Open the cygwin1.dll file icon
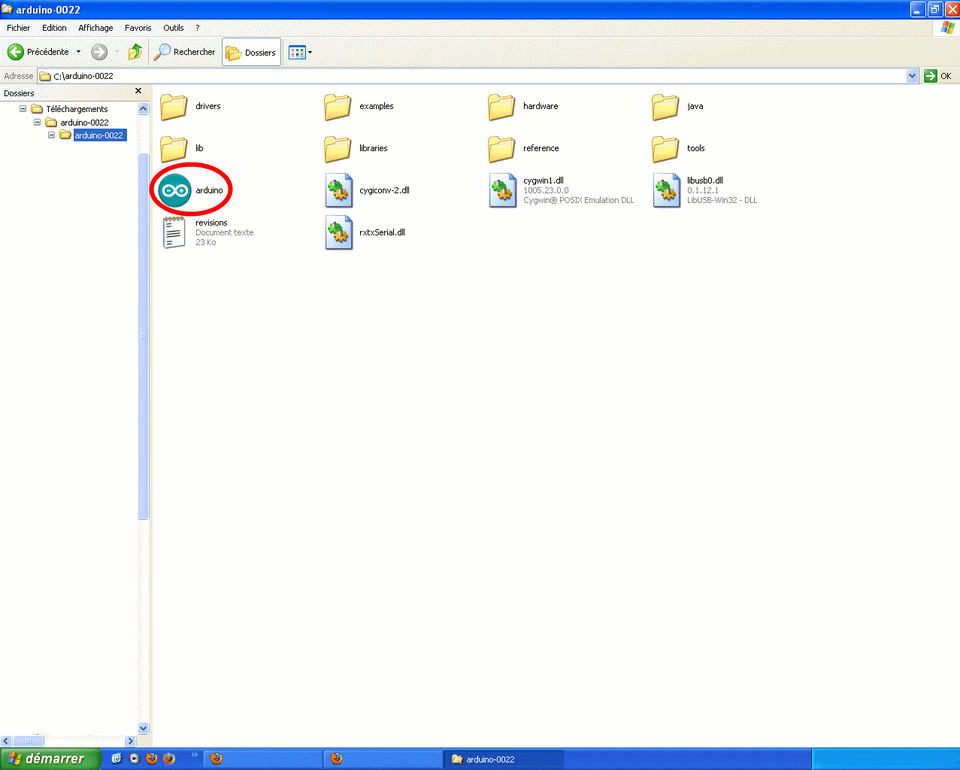Image resolution: width=960 pixels, height=770 pixels. click(503, 190)
